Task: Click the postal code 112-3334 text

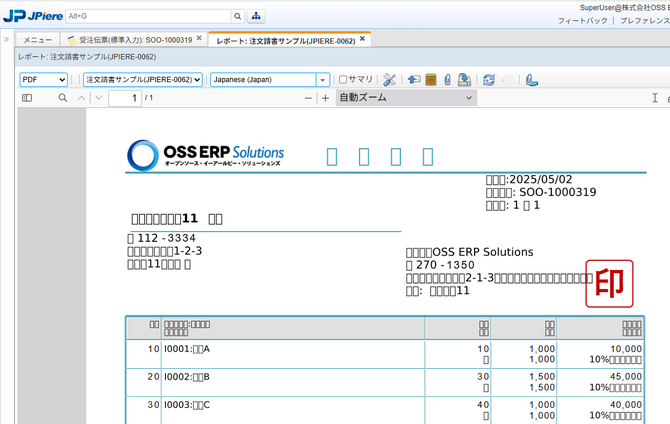Action: coord(167,238)
